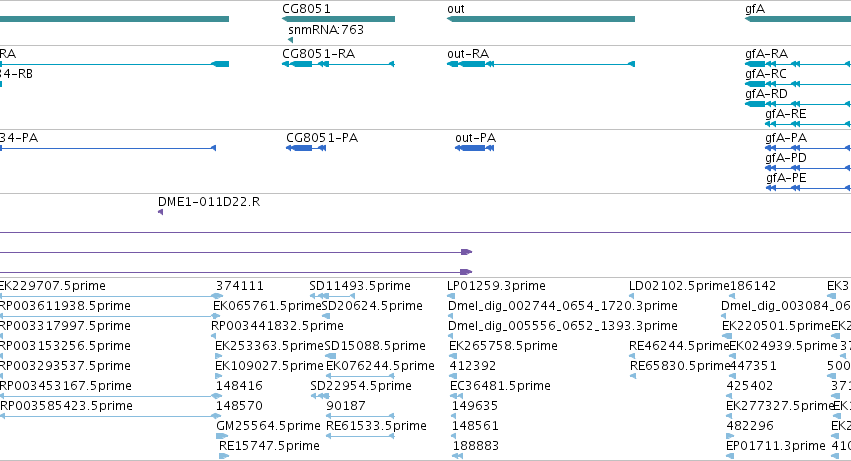The width and height of the screenshot is (851, 461).
Task: Select the snmRNA:763 label
Action: pos(326,30)
